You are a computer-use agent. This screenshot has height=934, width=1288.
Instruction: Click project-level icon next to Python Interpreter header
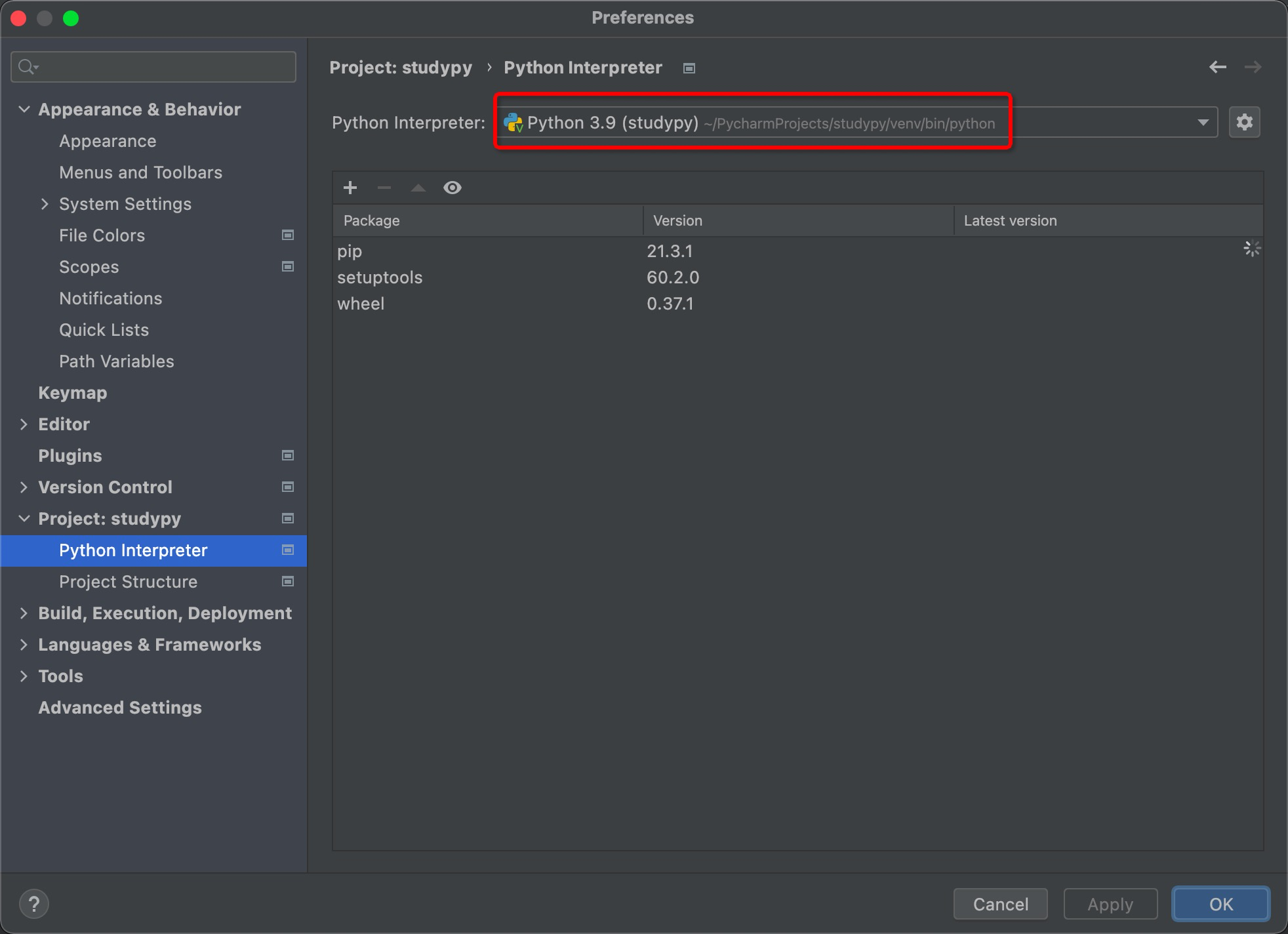689,68
